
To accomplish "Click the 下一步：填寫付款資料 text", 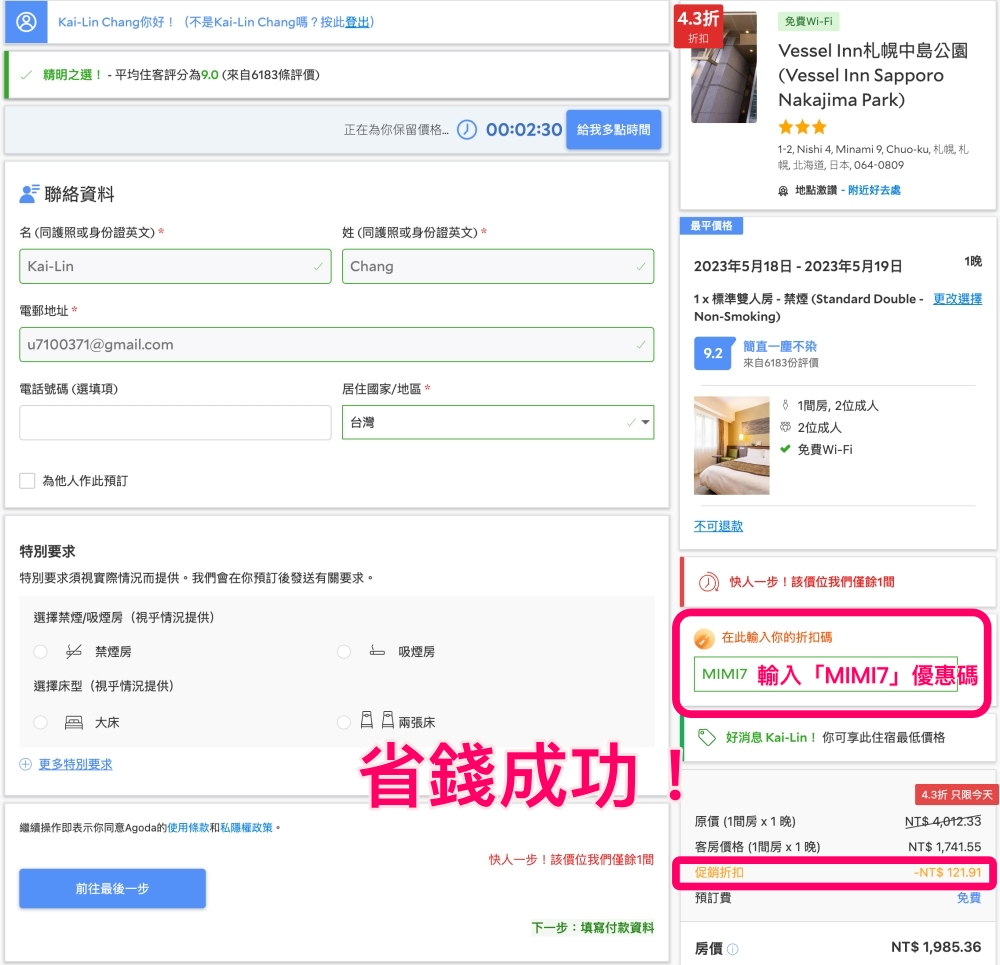I will pos(592,928).
